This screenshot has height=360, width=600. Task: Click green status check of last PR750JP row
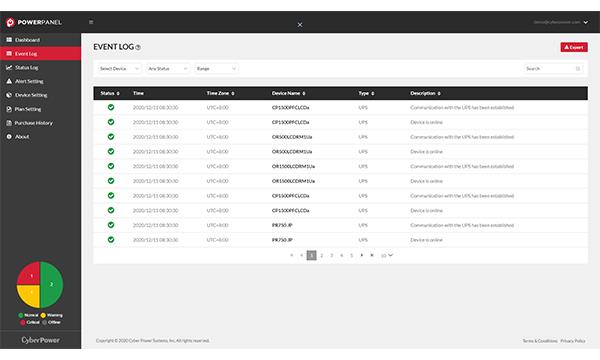[x=111, y=240]
